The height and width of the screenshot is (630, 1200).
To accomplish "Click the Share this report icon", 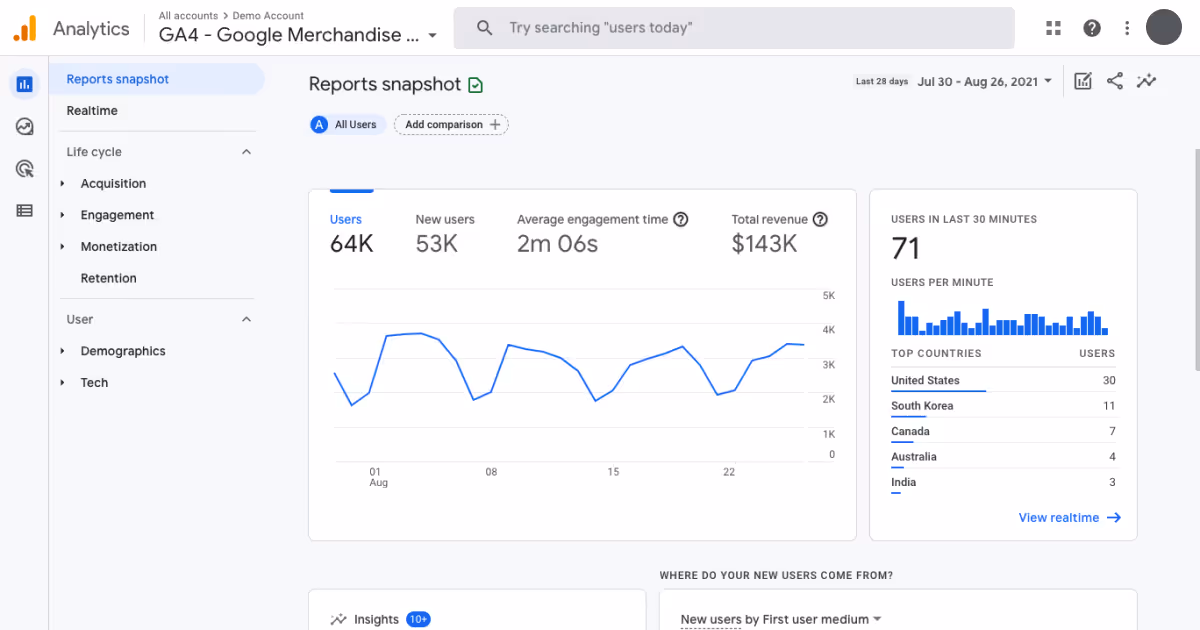I will 1115,81.
